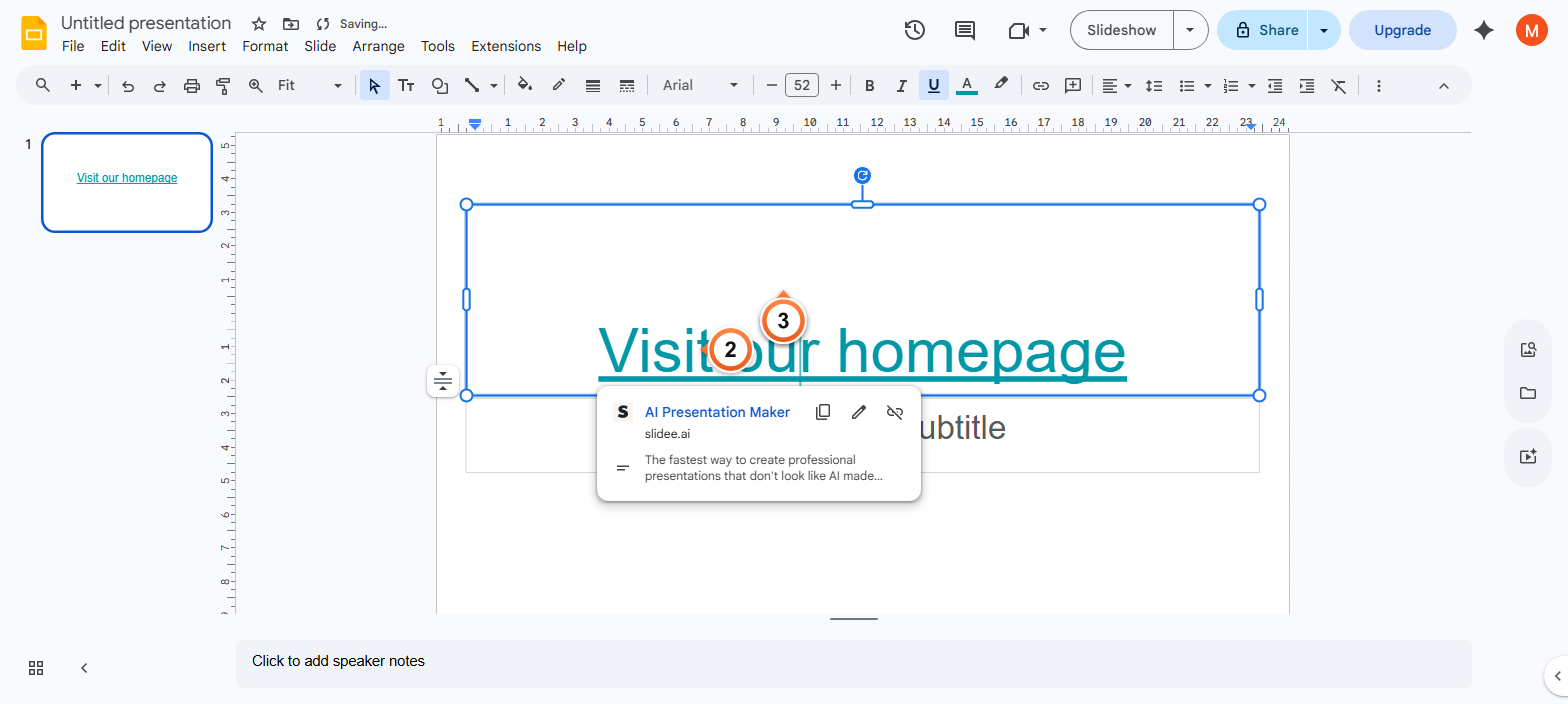1568x704 pixels.
Task: Edit link pencil in link popup
Action: click(x=859, y=412)
